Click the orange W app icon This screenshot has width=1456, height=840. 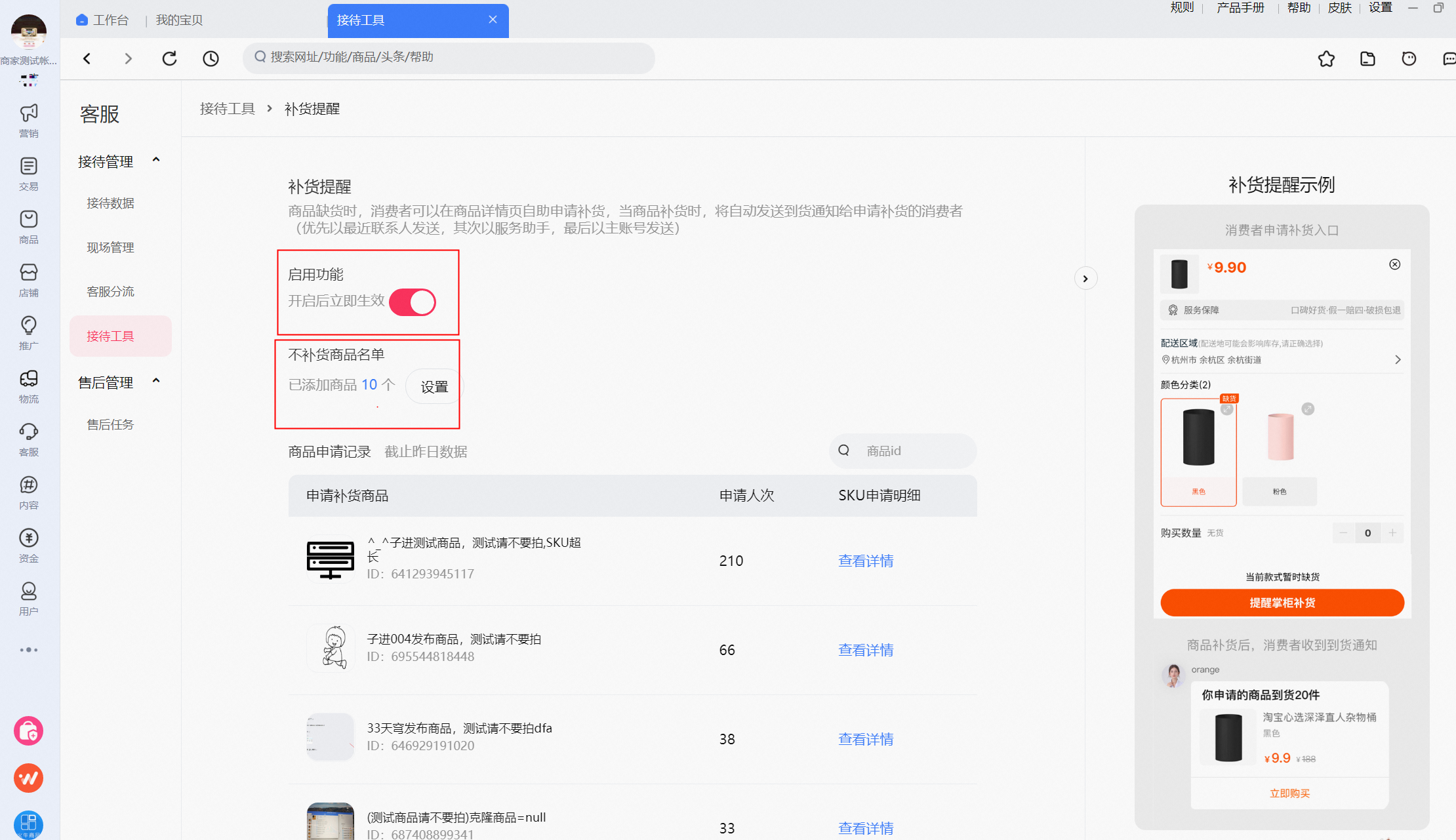pyautogui.click(x=29, y=778)
